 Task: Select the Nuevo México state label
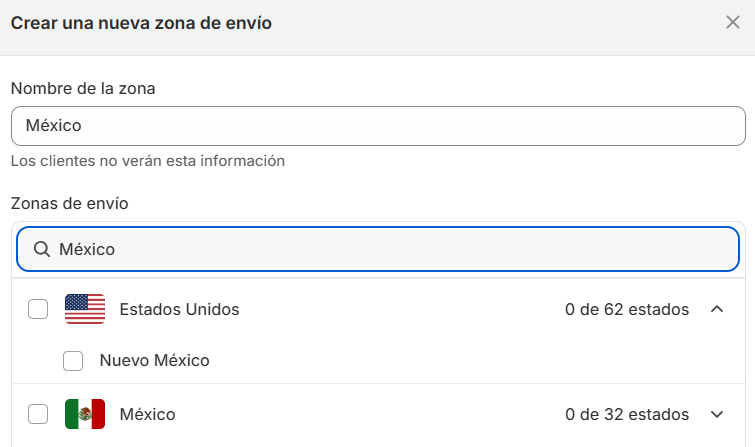[x=155, y=360]
